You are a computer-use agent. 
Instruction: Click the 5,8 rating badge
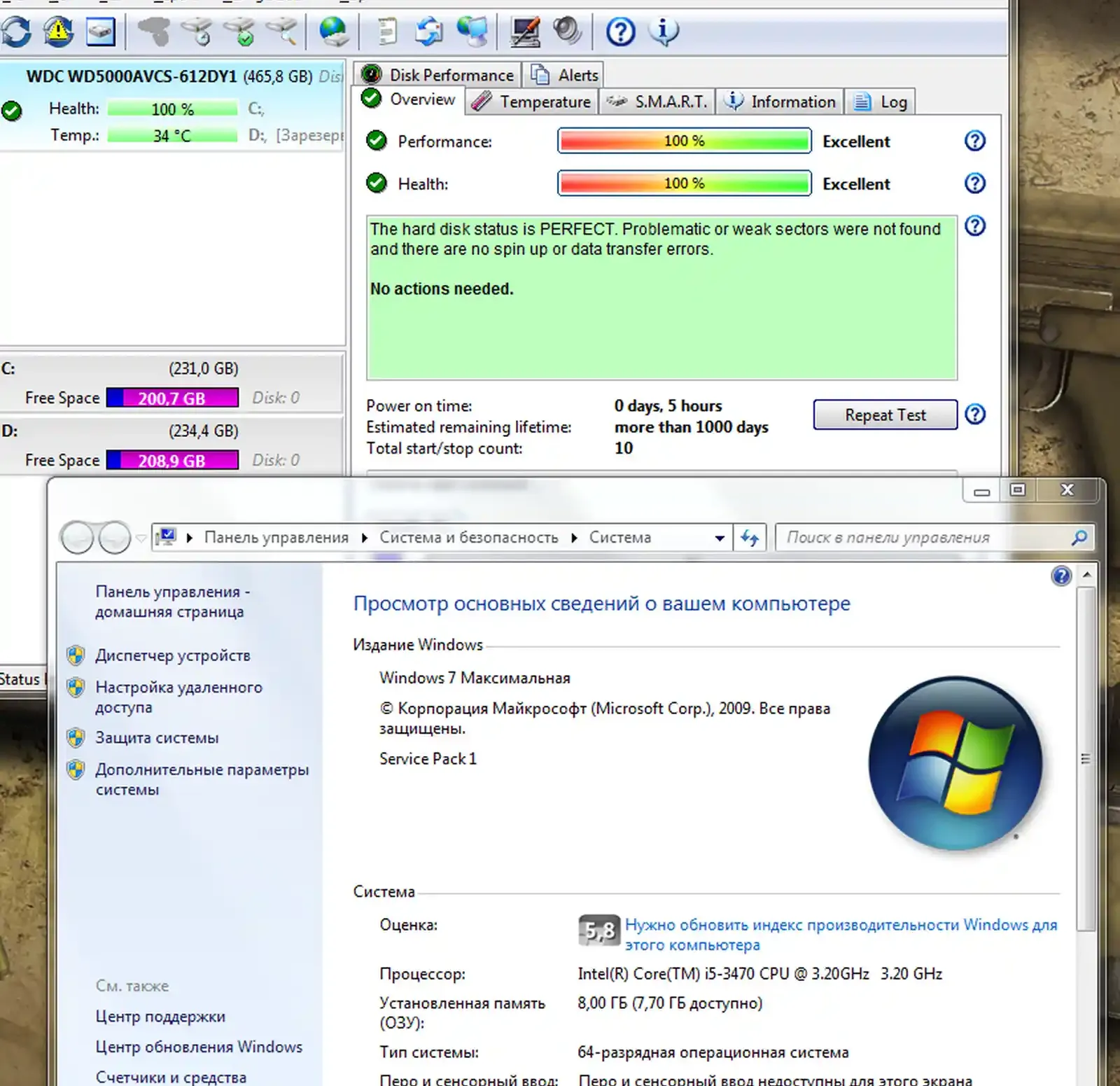pyautogui.click(x=599, y=931)
